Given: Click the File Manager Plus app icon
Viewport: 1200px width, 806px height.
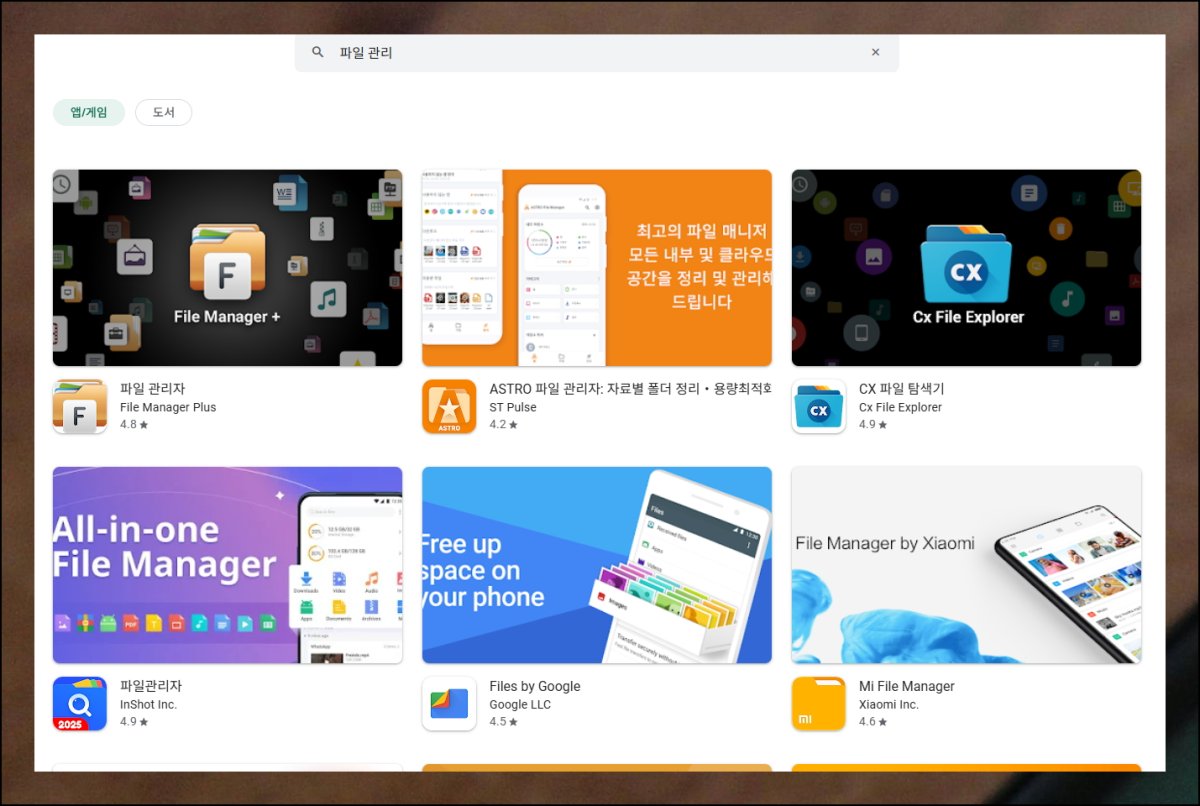Looking at the screenshot, I should pyautogui.click(x=80, y=406).
